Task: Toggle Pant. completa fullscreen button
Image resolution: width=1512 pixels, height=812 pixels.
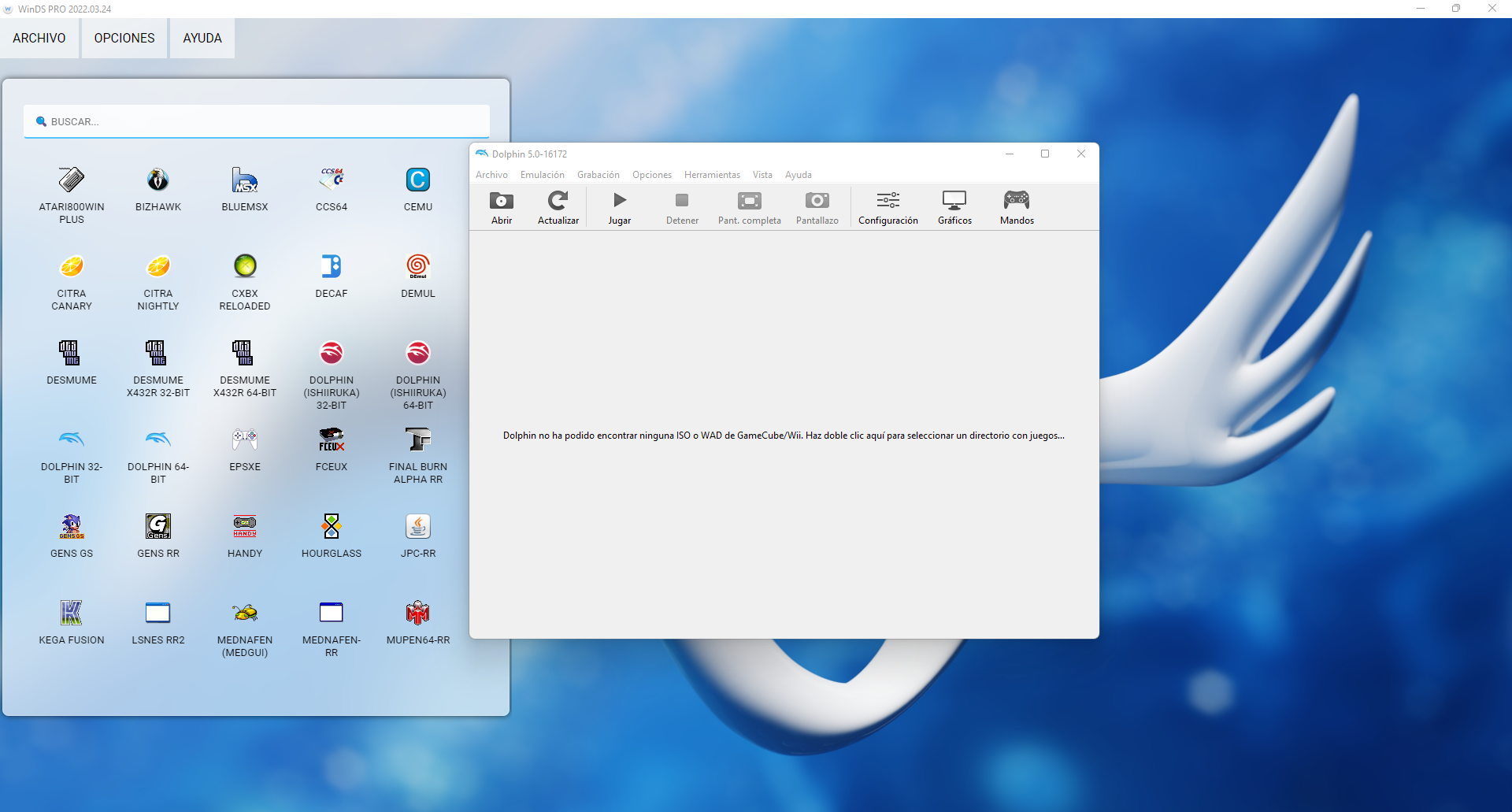Action: point(750,208)
